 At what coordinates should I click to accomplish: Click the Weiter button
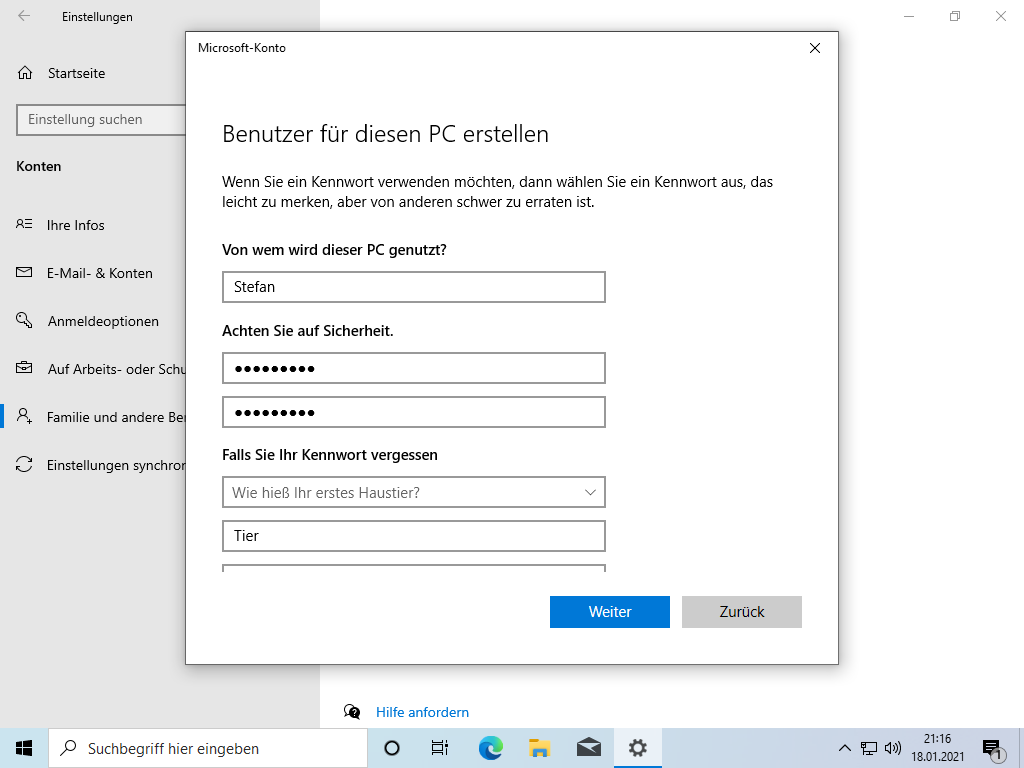[610, 612]
